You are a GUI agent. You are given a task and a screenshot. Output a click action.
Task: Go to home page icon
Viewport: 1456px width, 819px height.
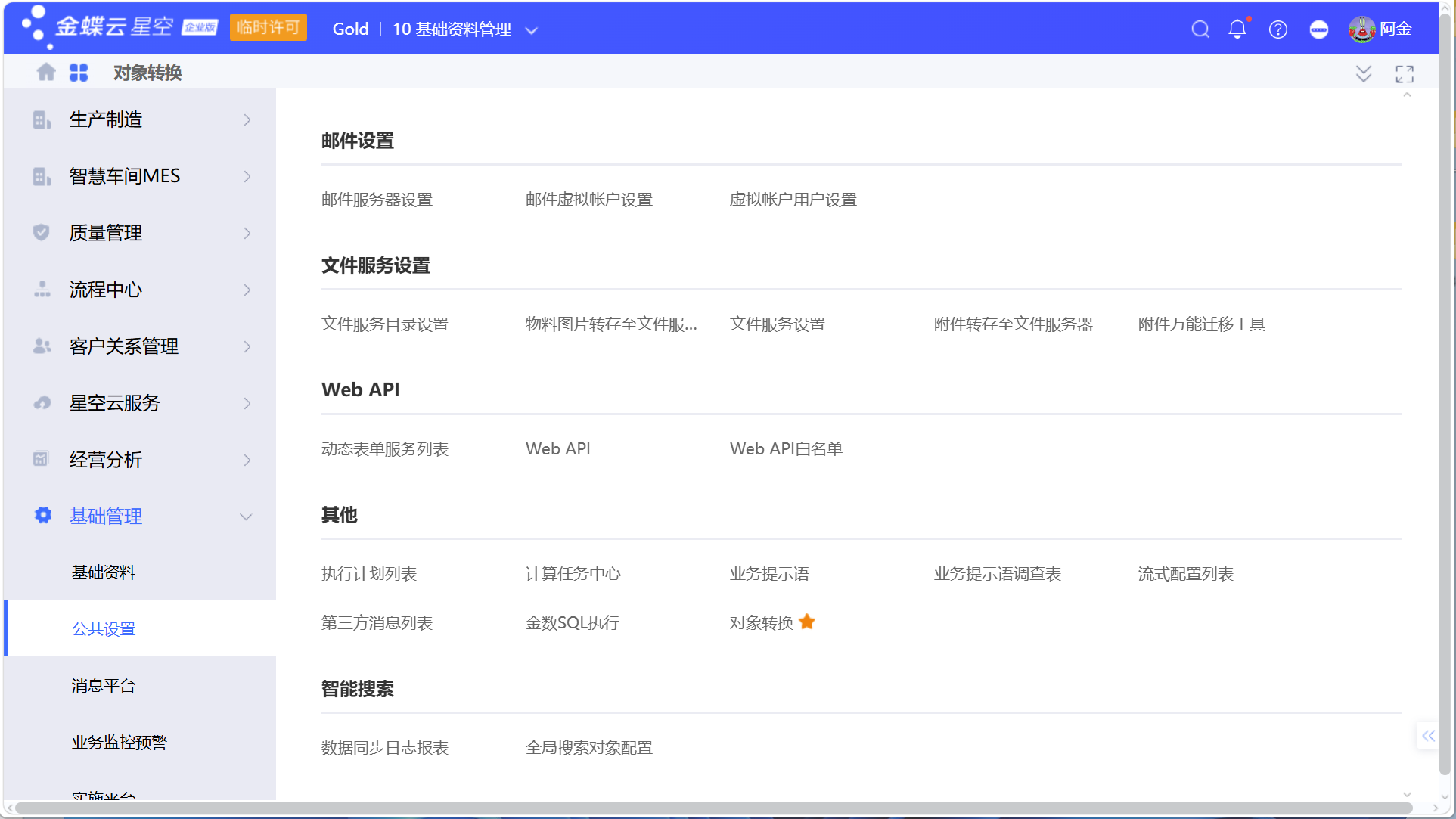coord(46,72)
